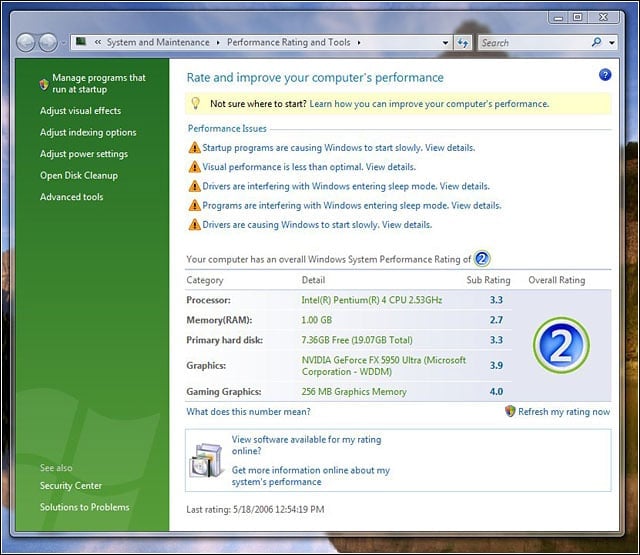Click the Refresh button beside address bar
640x555 pixels.
click(x=462, y=42)
